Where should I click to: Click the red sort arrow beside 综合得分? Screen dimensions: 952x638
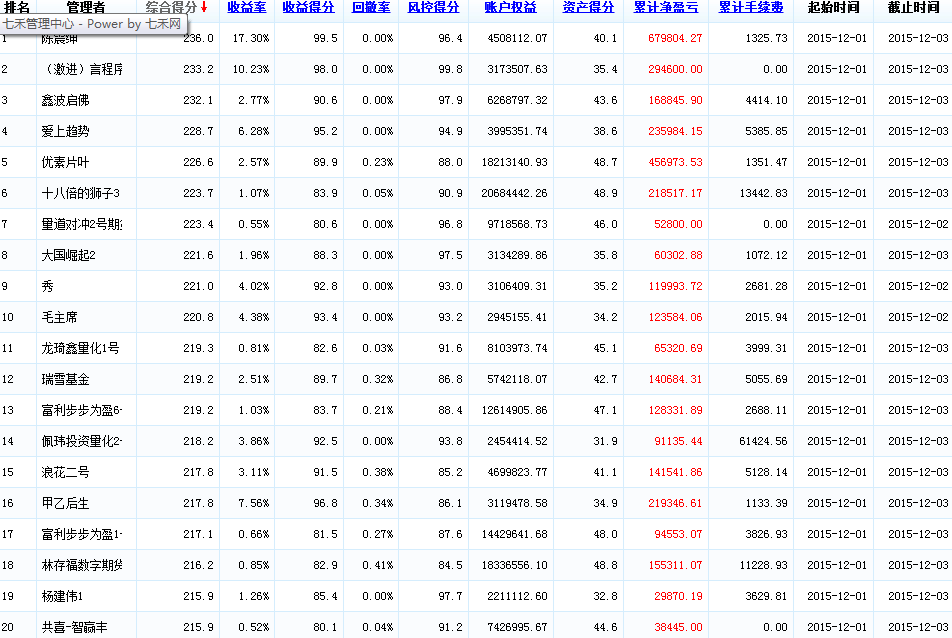click(204, 7)
